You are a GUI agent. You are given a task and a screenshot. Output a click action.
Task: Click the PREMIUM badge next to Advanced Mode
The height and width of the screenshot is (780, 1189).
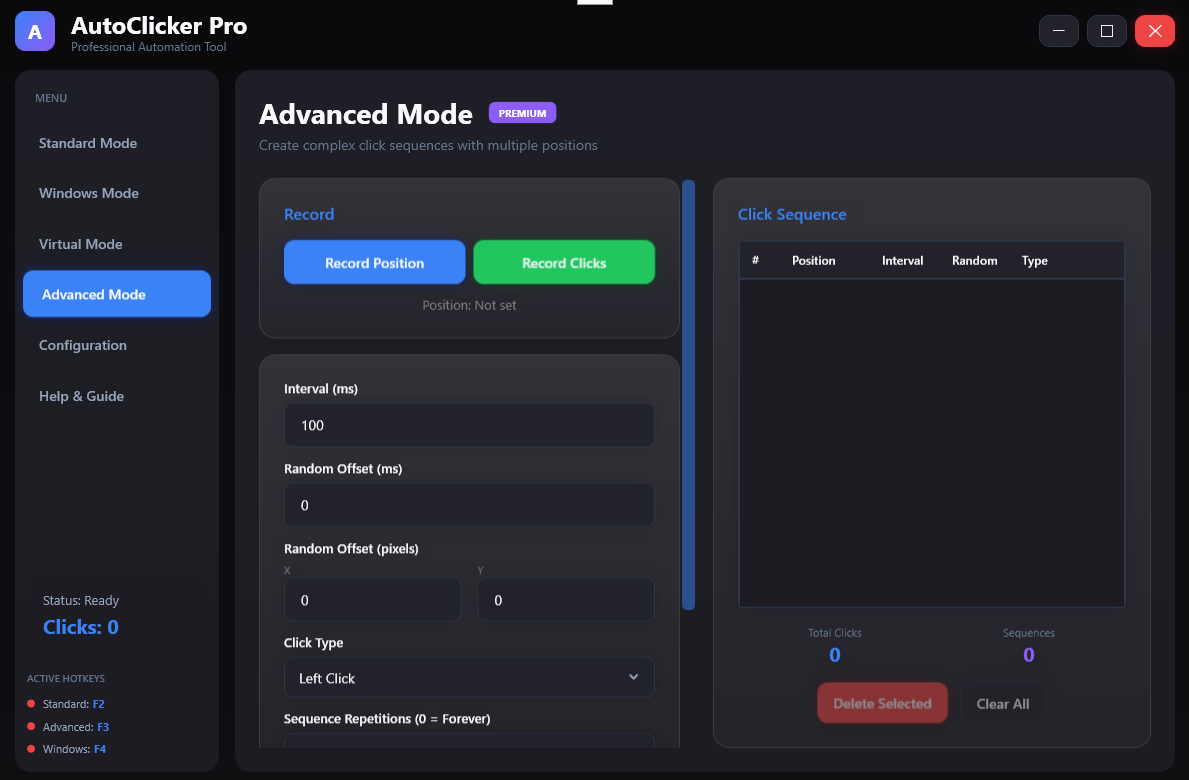[x=522, y=112]
